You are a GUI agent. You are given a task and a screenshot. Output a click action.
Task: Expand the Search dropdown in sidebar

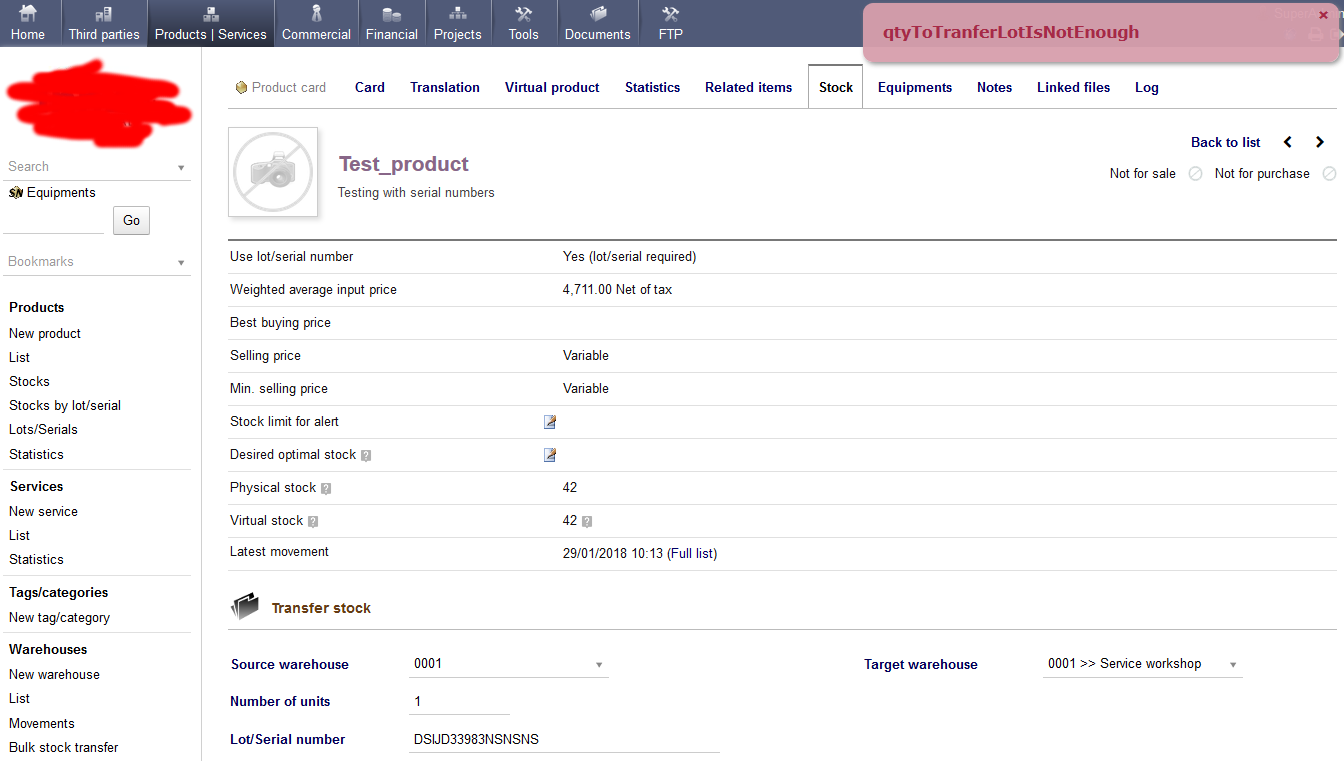pos(181,168)
